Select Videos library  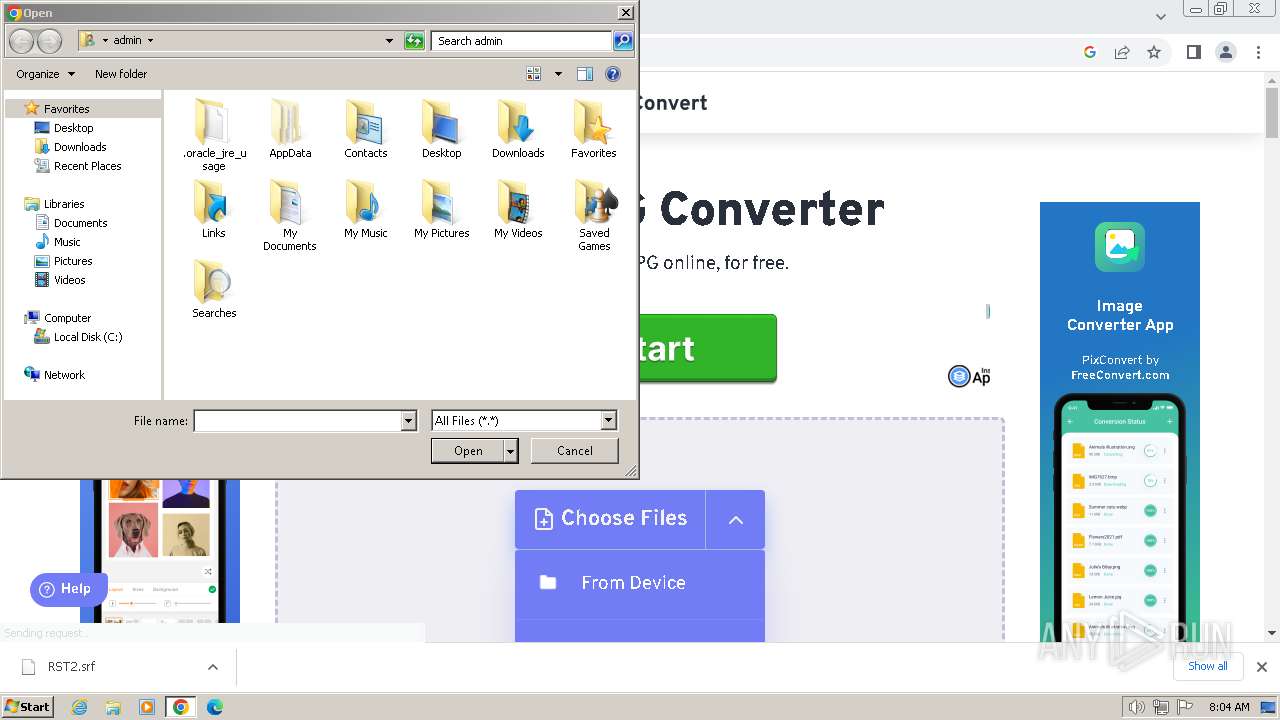click(x=69, y=280)
